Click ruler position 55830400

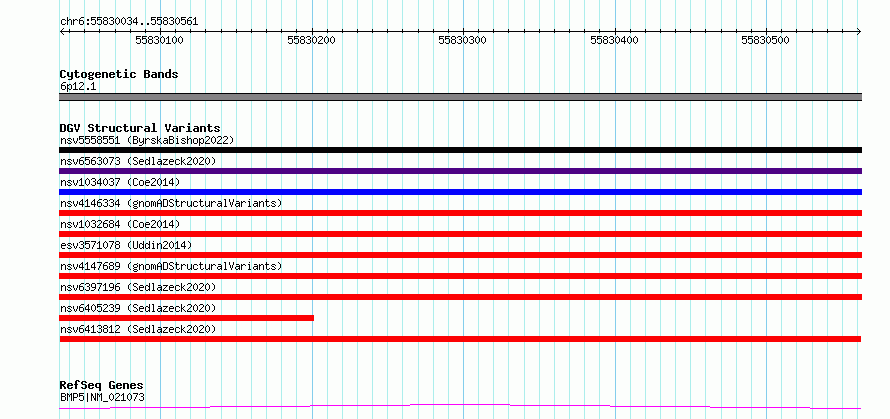pyautogui.click(x=615, y=40)
